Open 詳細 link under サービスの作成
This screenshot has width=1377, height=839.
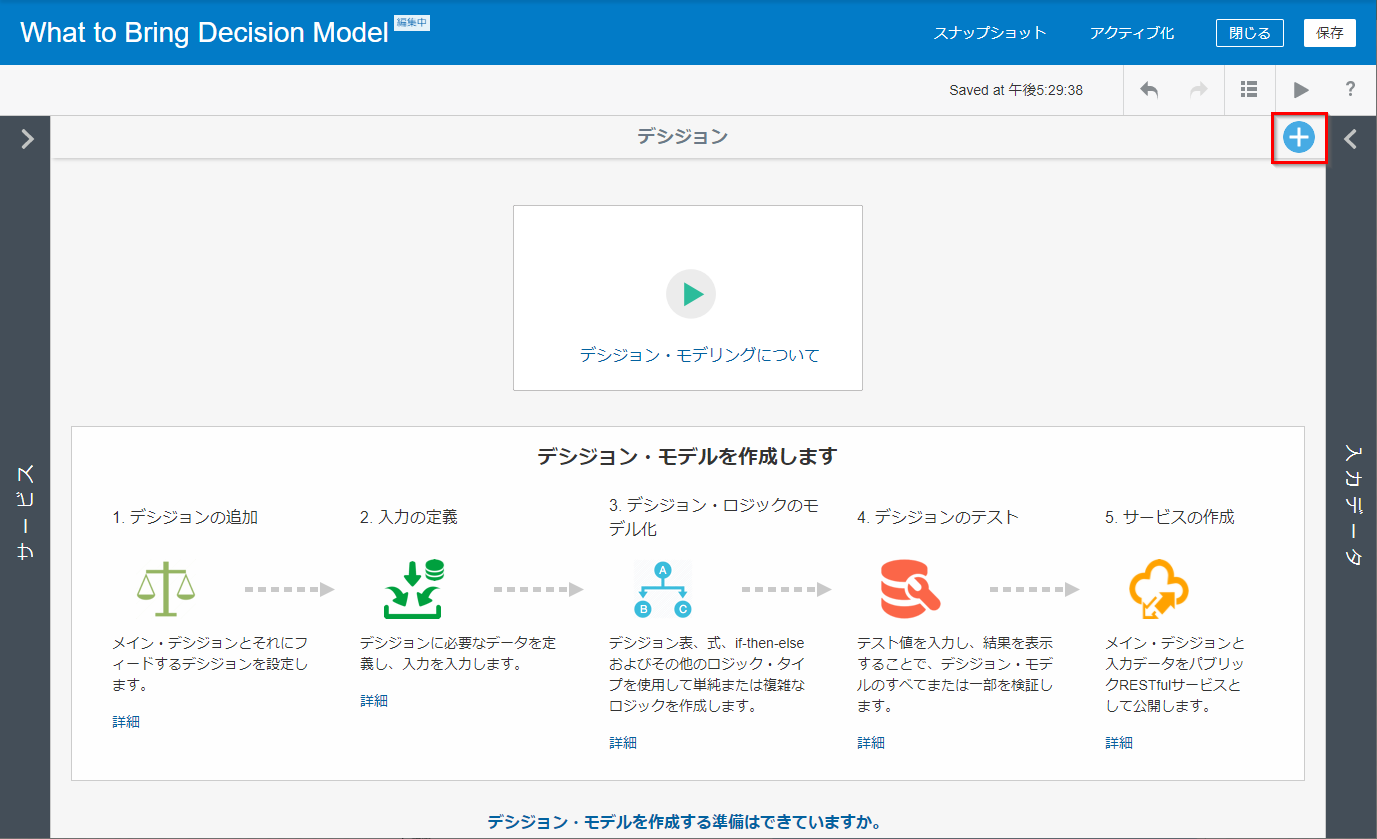[x=1119, y=742]
